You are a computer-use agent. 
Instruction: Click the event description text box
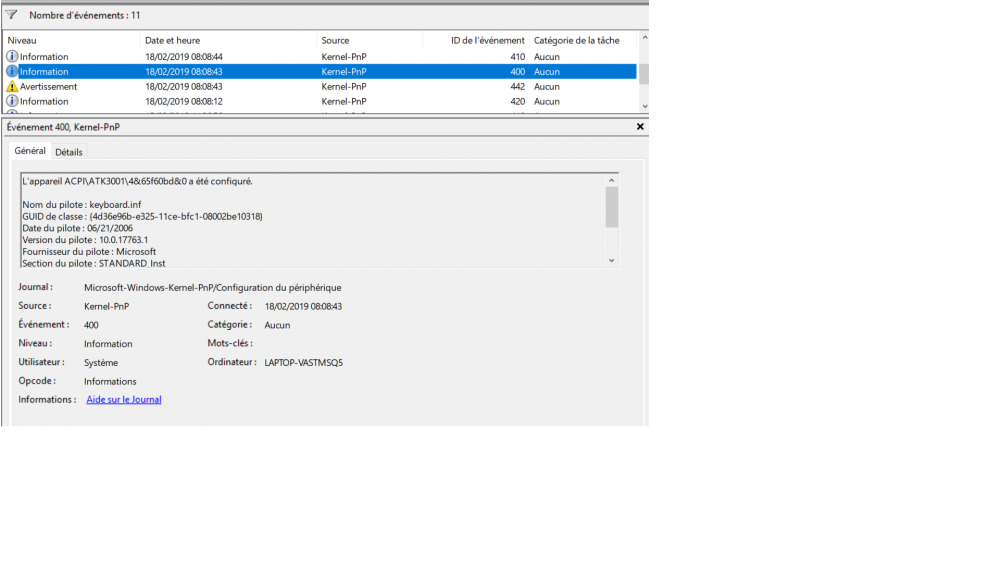pyautogui.click(x=312, y=220)
